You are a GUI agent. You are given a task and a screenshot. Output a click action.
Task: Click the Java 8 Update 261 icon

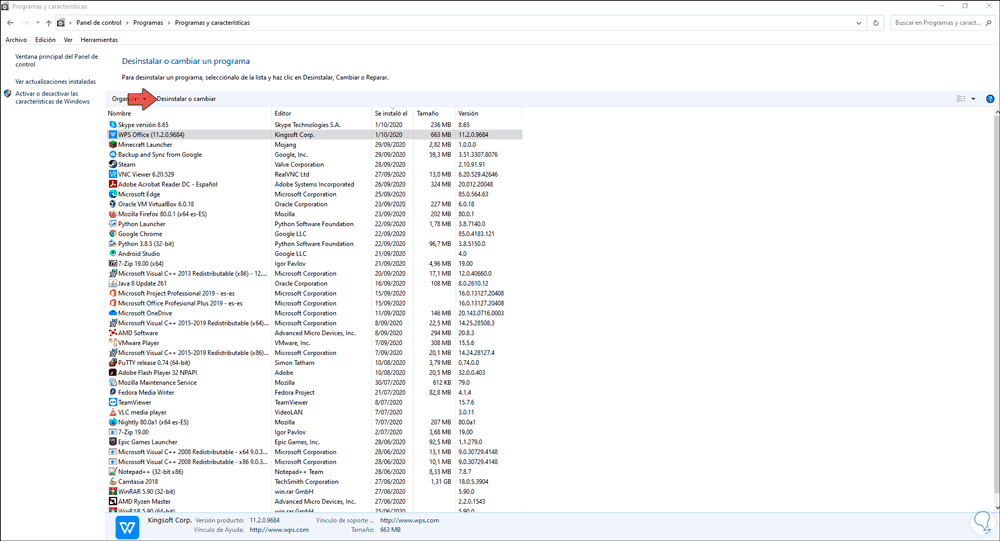(x=113, y=283)
